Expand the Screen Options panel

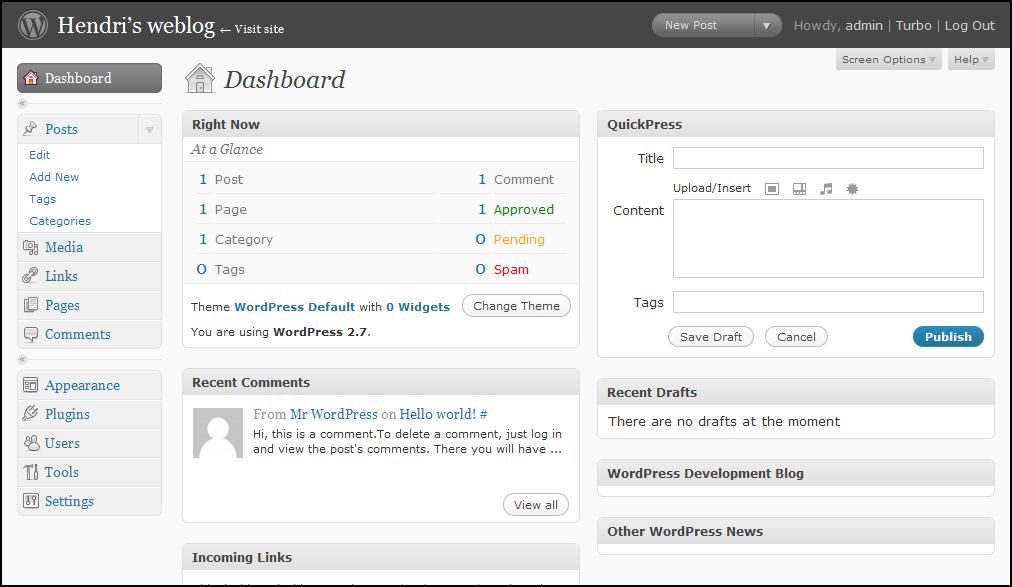888,59
